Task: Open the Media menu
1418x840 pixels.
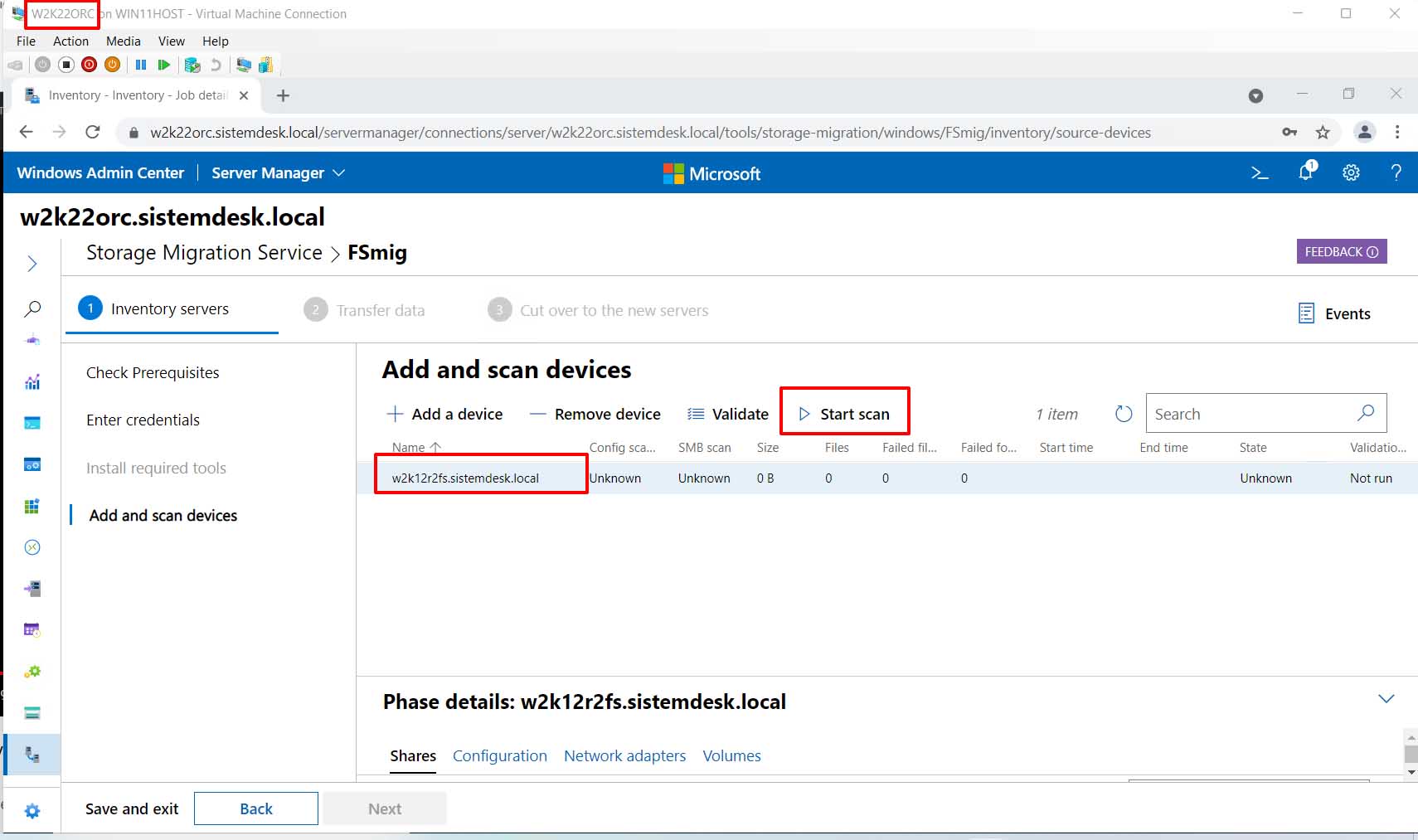Action: coord(124,41)
